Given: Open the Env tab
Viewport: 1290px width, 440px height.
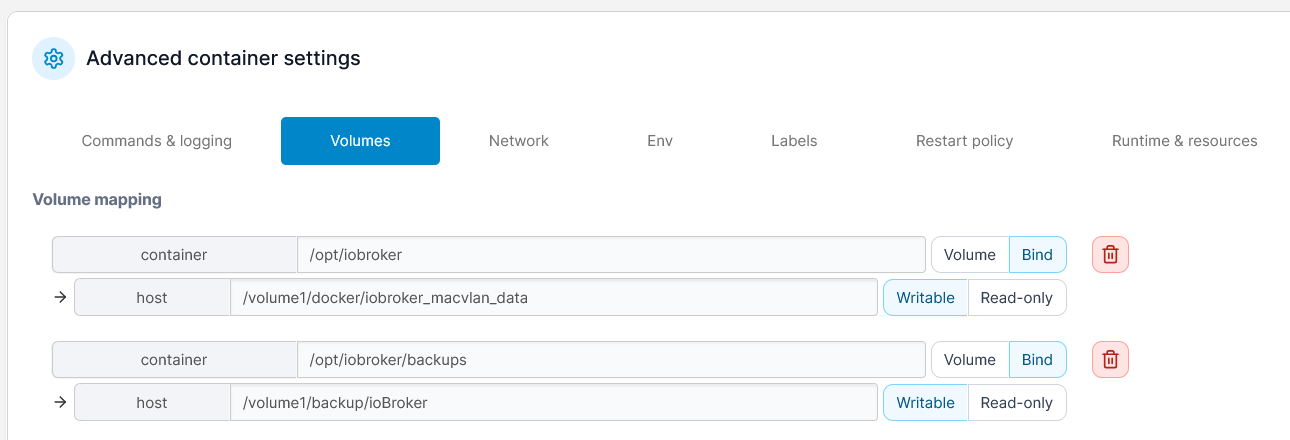Looking at the screenshot, I should (x=660, y=141).
